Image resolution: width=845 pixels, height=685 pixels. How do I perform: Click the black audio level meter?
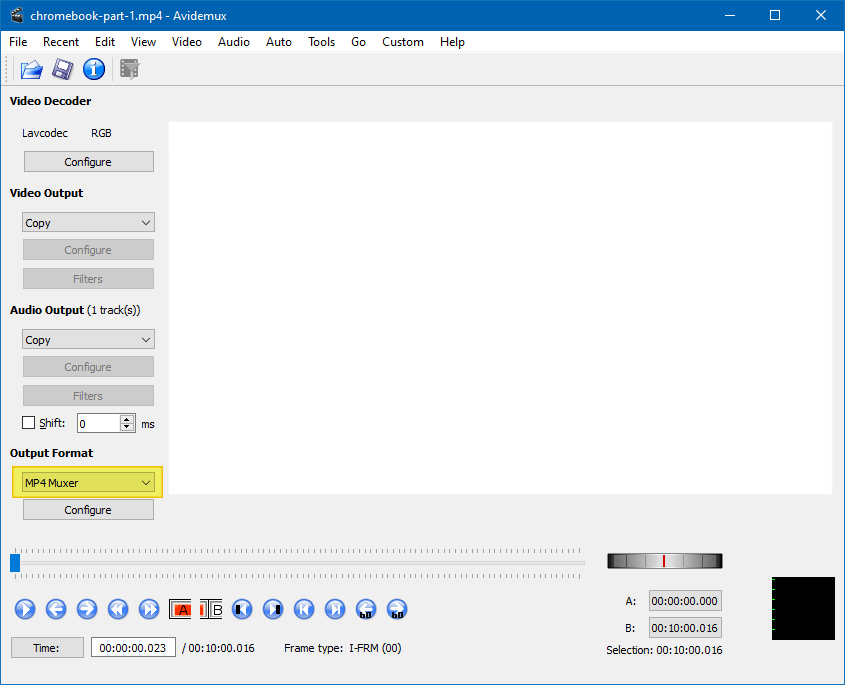[x=803, y=608]
